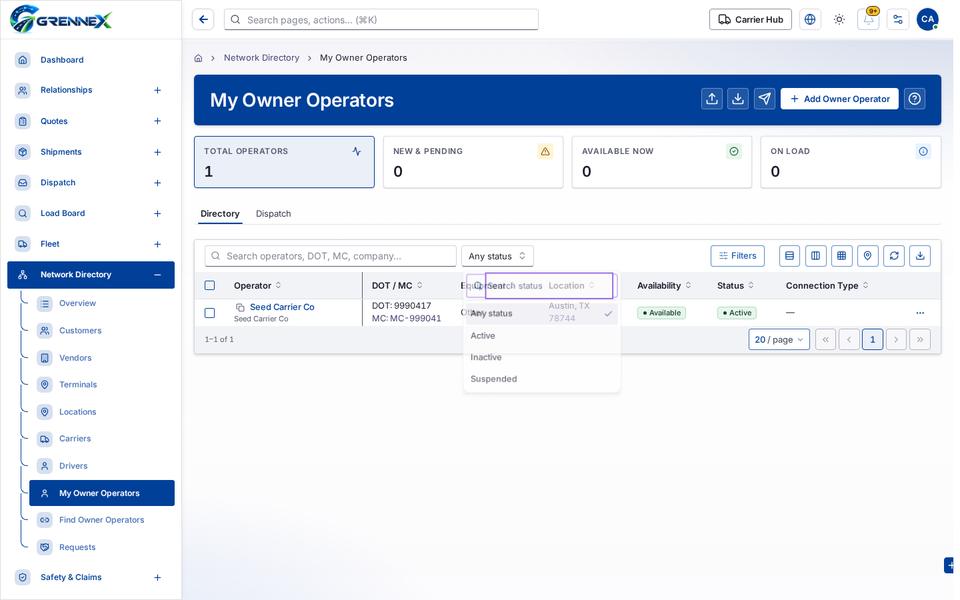Copy icon next to Seed Carrier Co
Screen dimensions: 960x600
[x=240, y=307]
